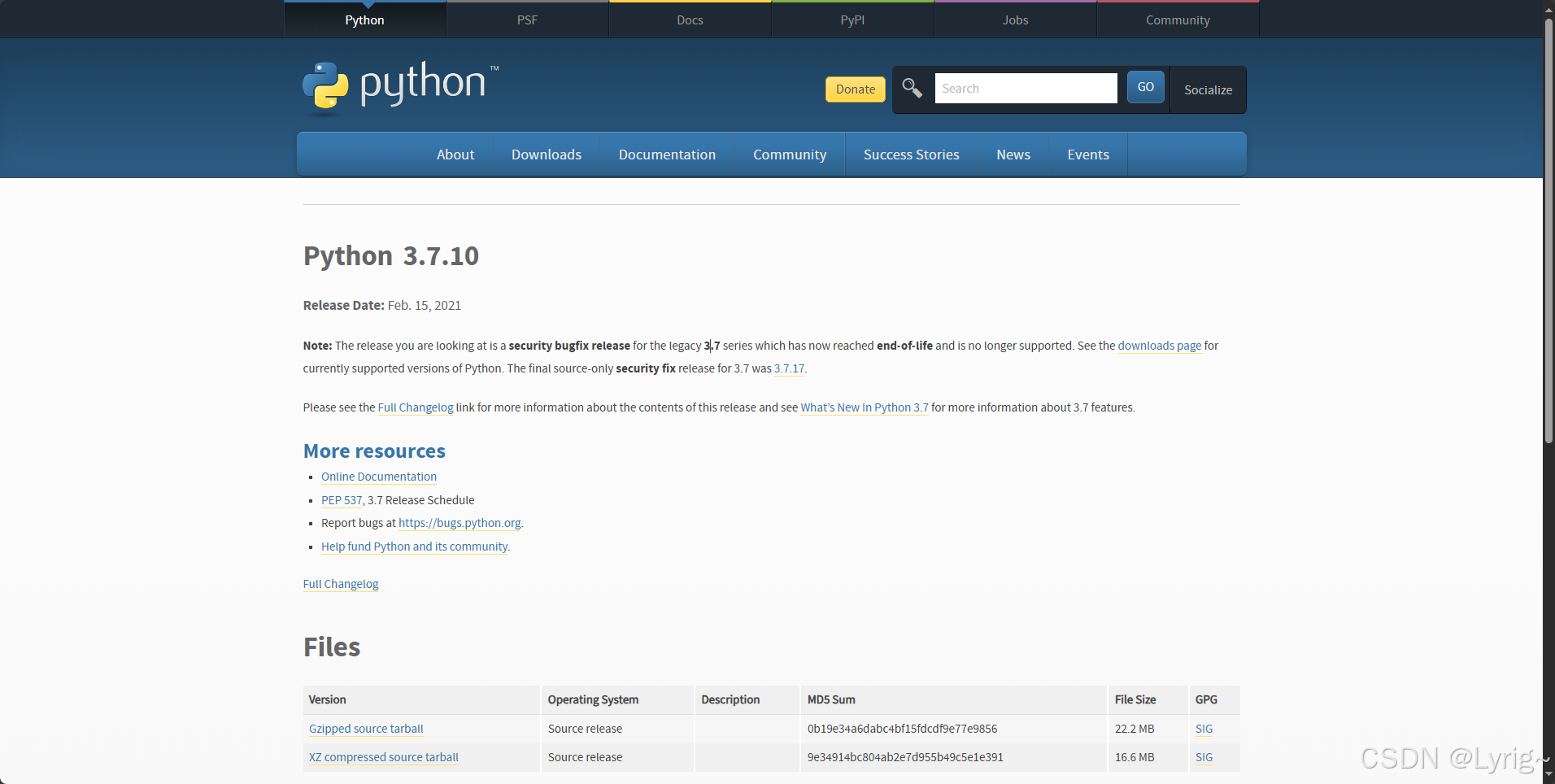Open the News navigation menu
Image resolution: width=1555 pixels, height=784 pixels.
1013,155
